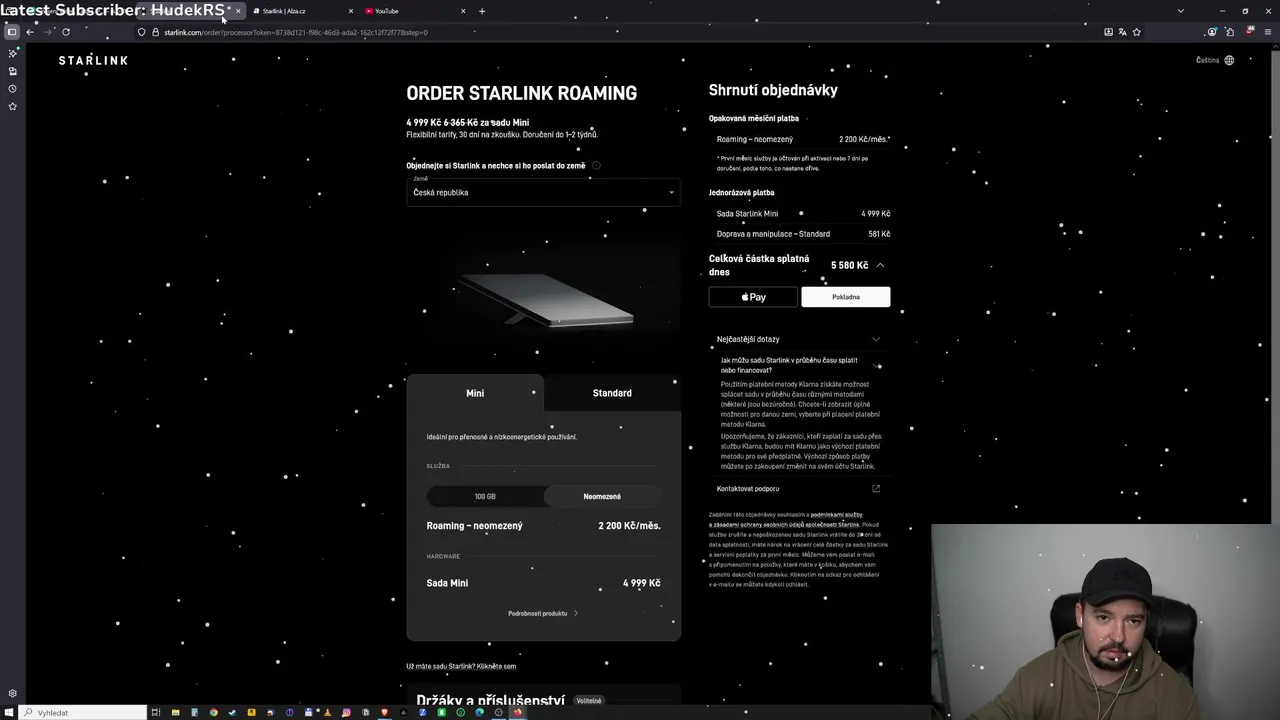Open the list-all-tabs dropdown arrow
The height and width of the screenshot is (720, 1280).
(x=1181, y=11)
